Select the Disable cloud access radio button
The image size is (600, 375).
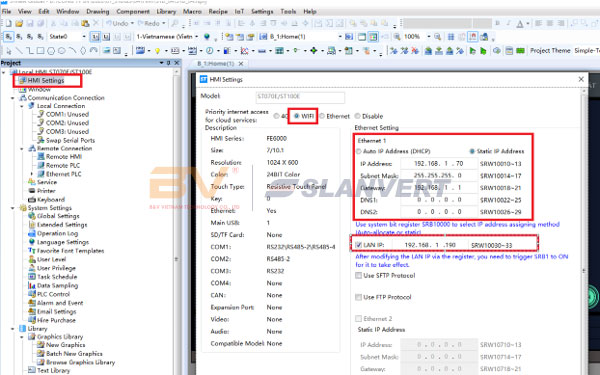pos(357,116)
